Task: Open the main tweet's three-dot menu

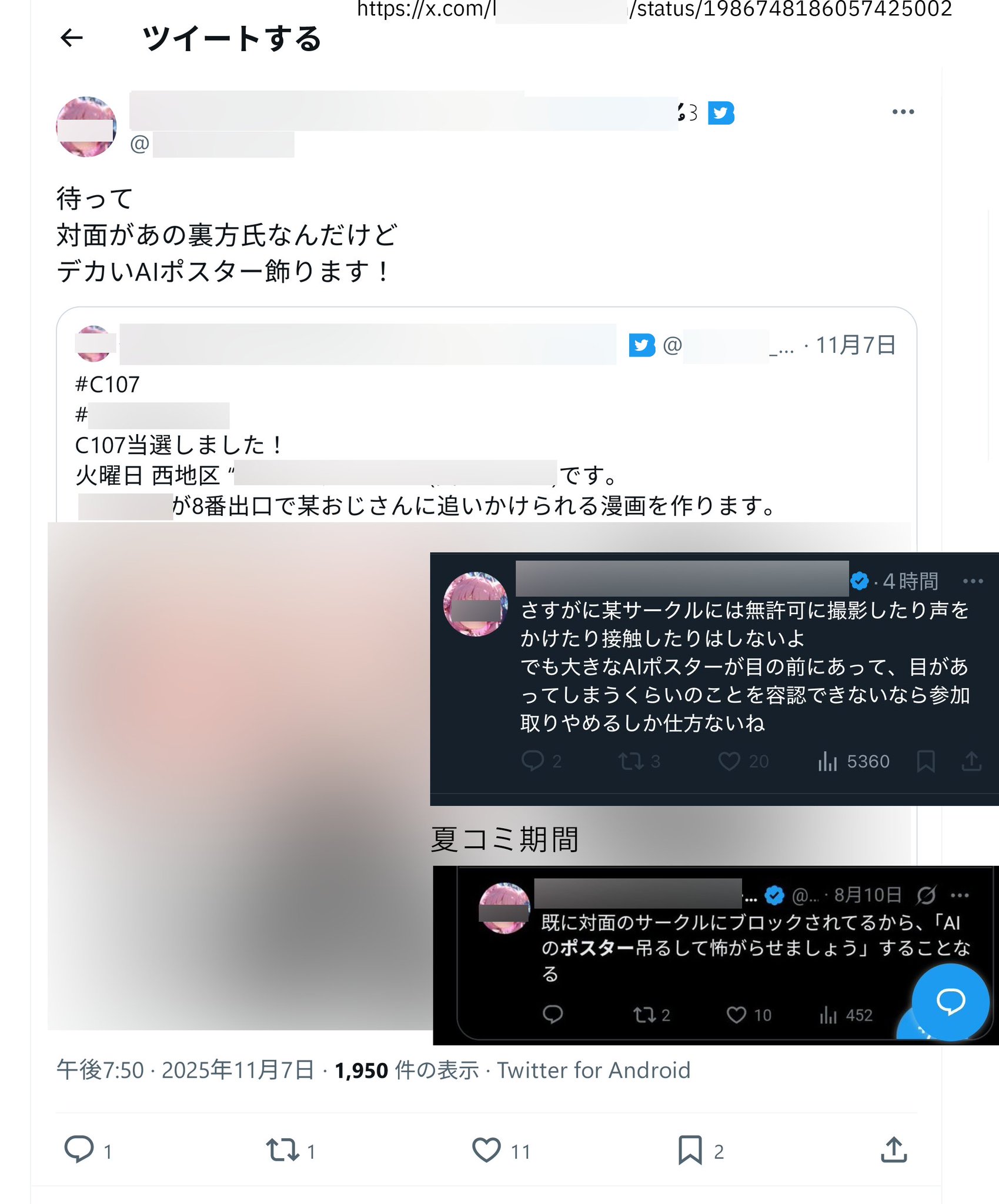Action: [x=903, y=112]
